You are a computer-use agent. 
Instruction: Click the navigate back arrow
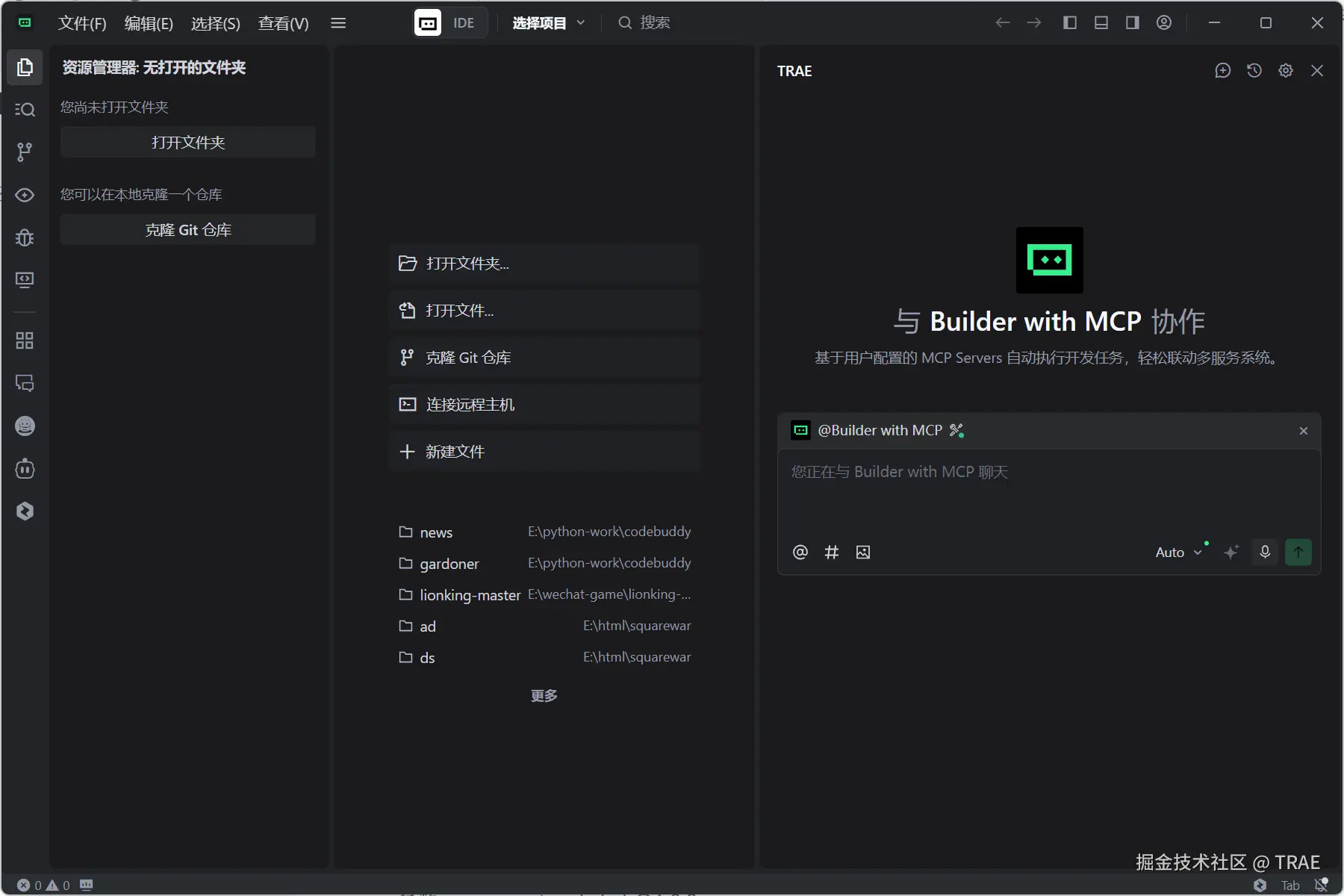[1003, 23]
